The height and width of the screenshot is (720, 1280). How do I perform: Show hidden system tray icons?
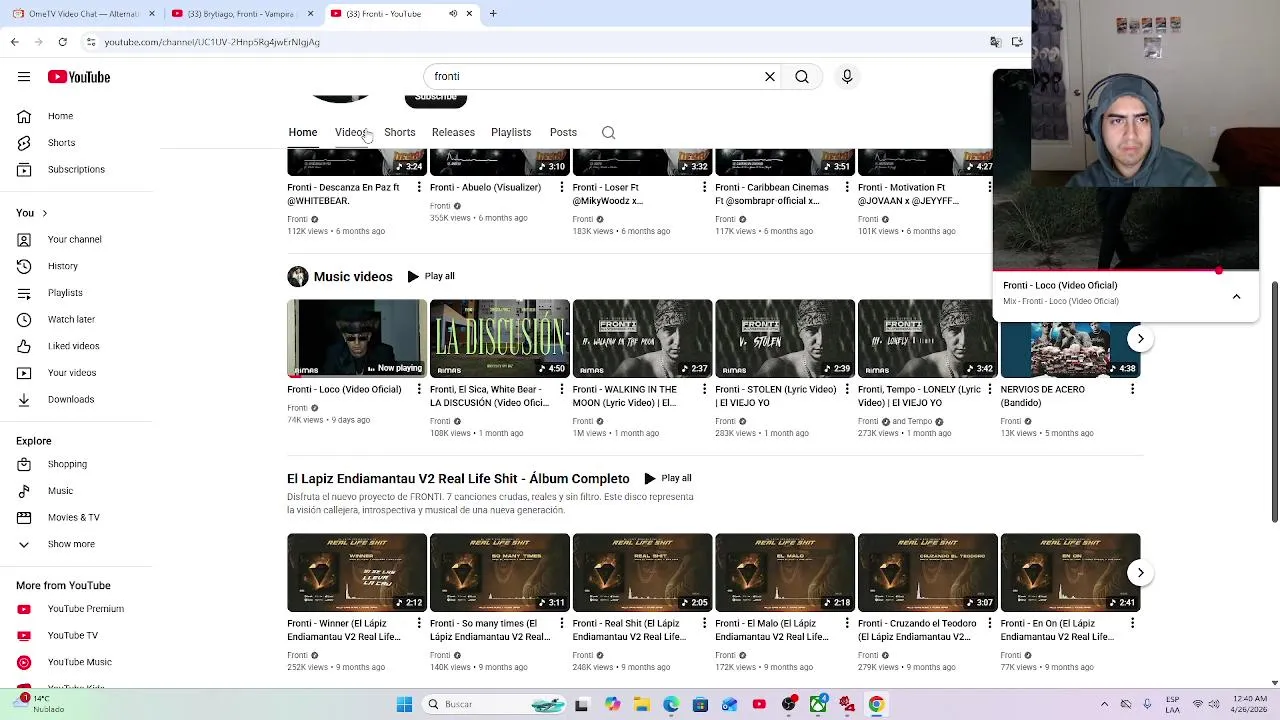1104,704
